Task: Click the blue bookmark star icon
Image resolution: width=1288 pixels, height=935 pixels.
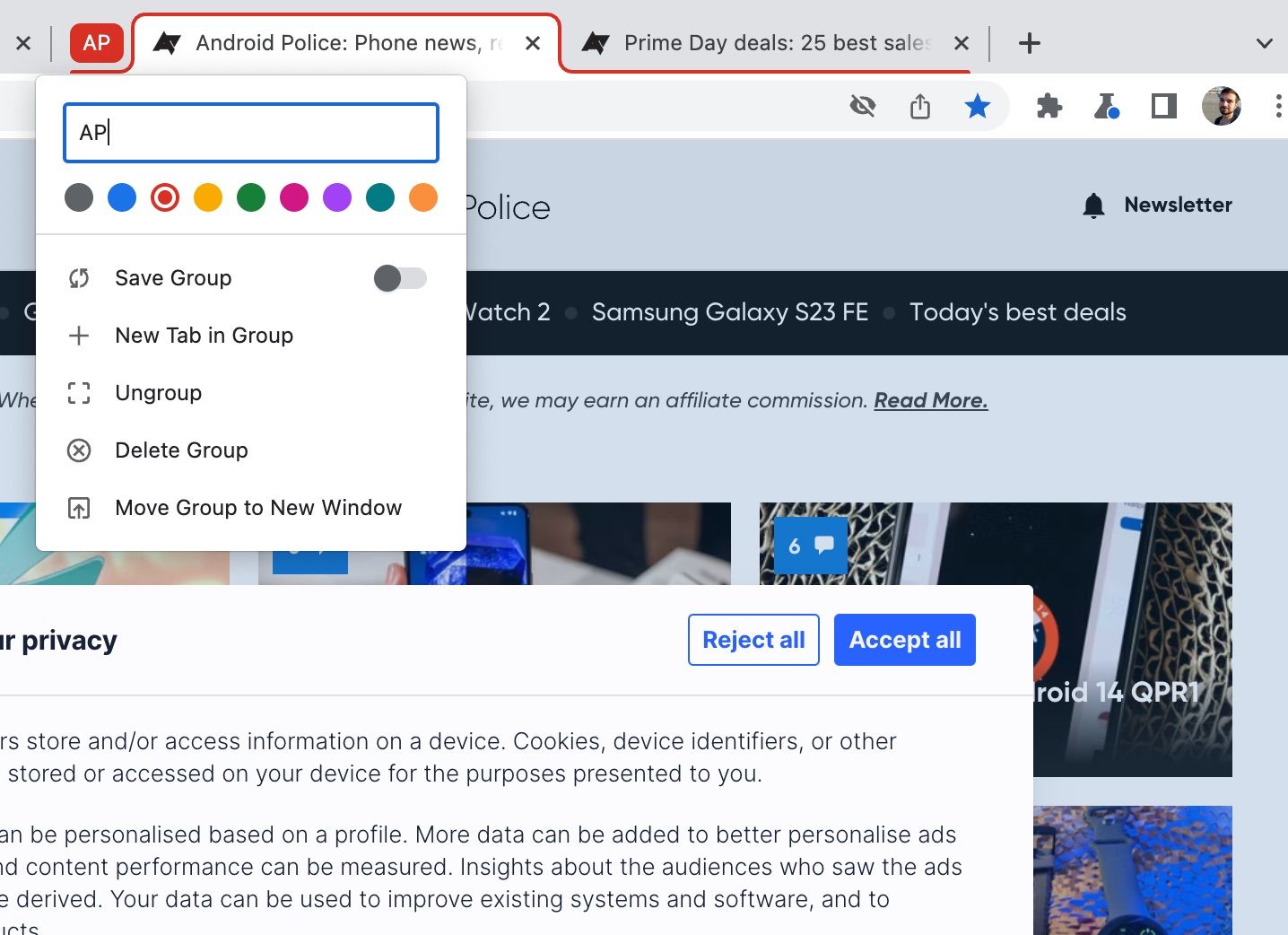Action: point(977,107)
